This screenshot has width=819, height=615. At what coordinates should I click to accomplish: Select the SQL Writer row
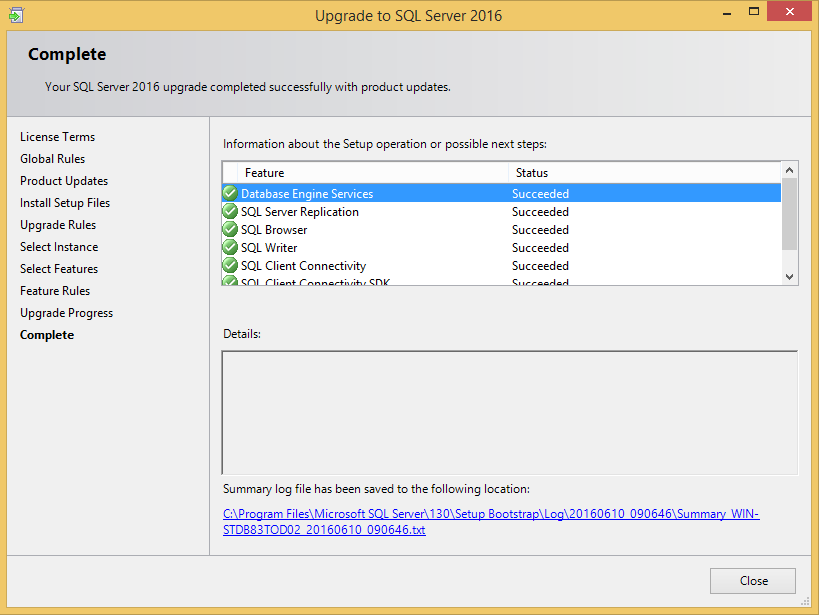[501, 248]
